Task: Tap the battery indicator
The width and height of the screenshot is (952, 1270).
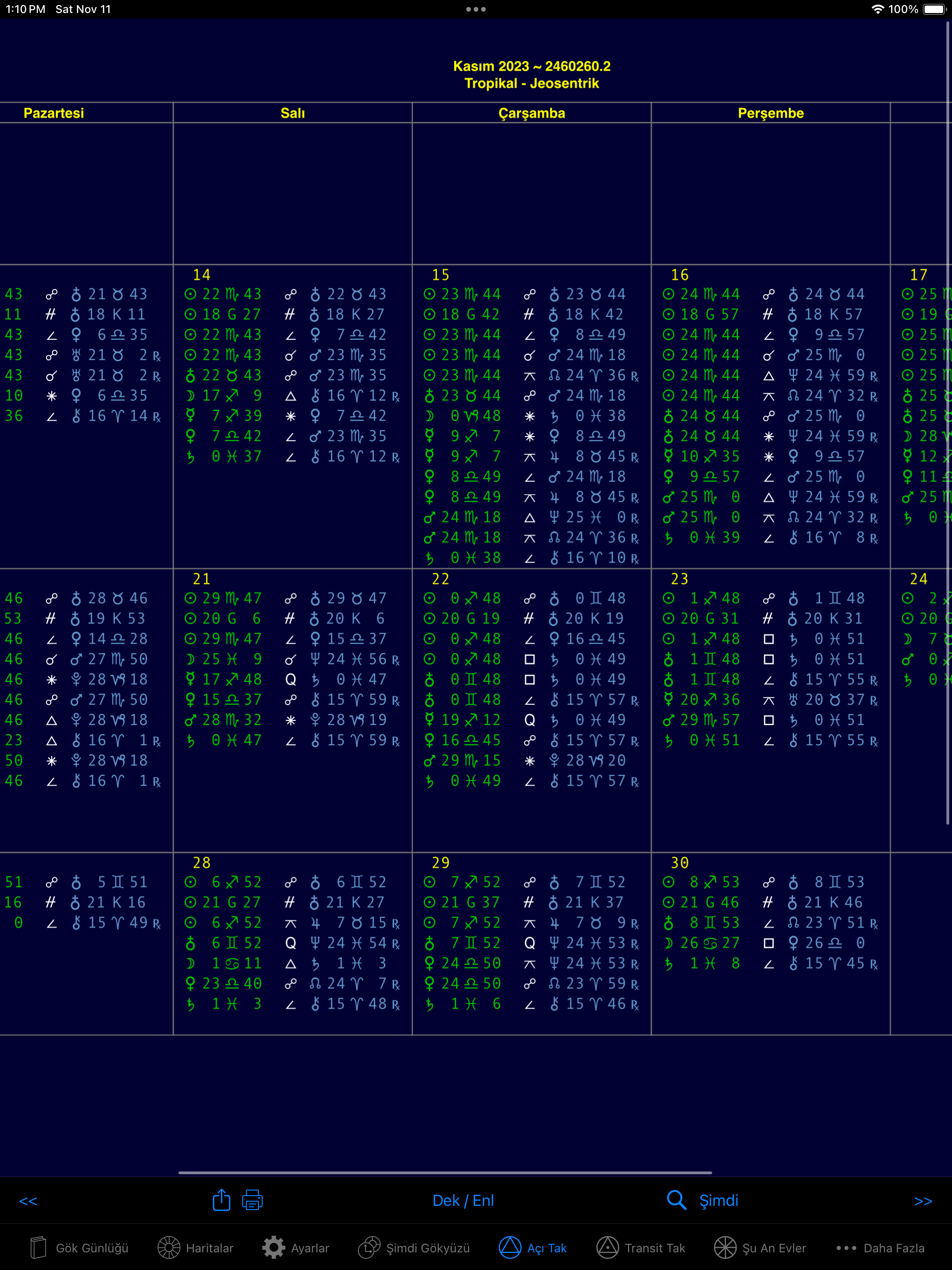Action: [x=934, y=9]
